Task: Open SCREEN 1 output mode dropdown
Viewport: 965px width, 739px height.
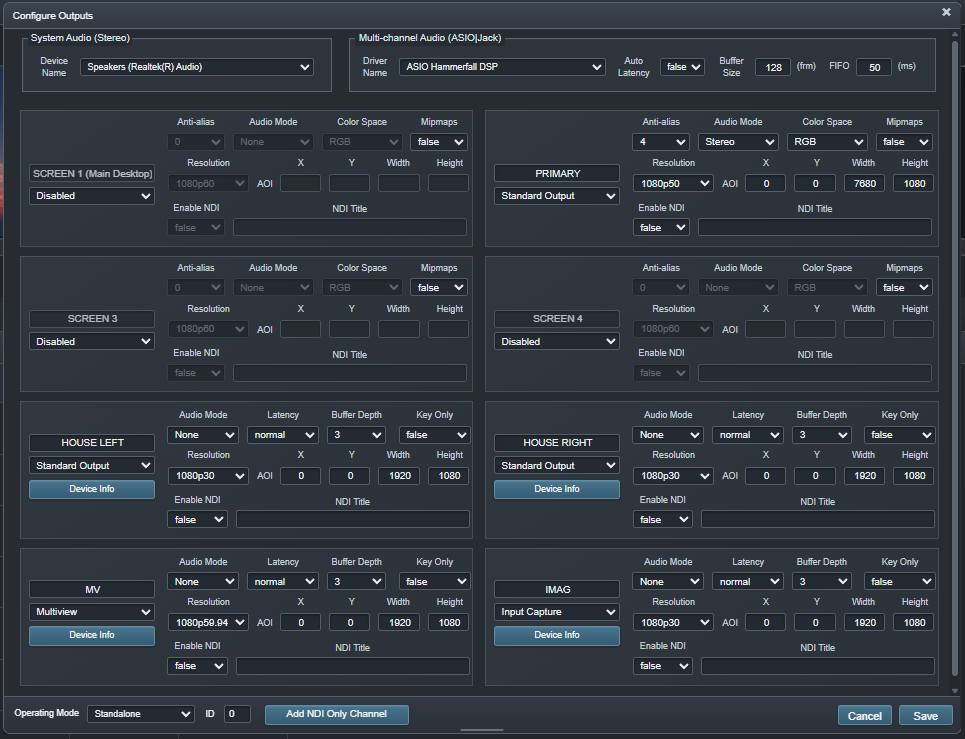Action: point(92,196)
